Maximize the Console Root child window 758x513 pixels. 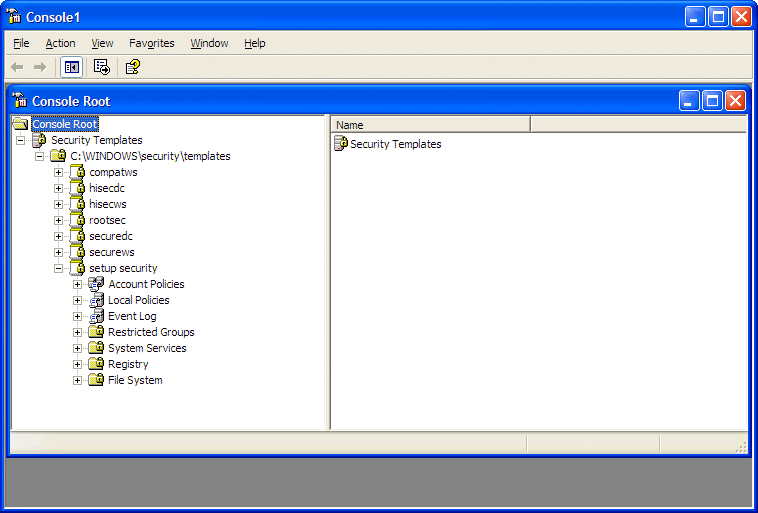click(712, 101)
